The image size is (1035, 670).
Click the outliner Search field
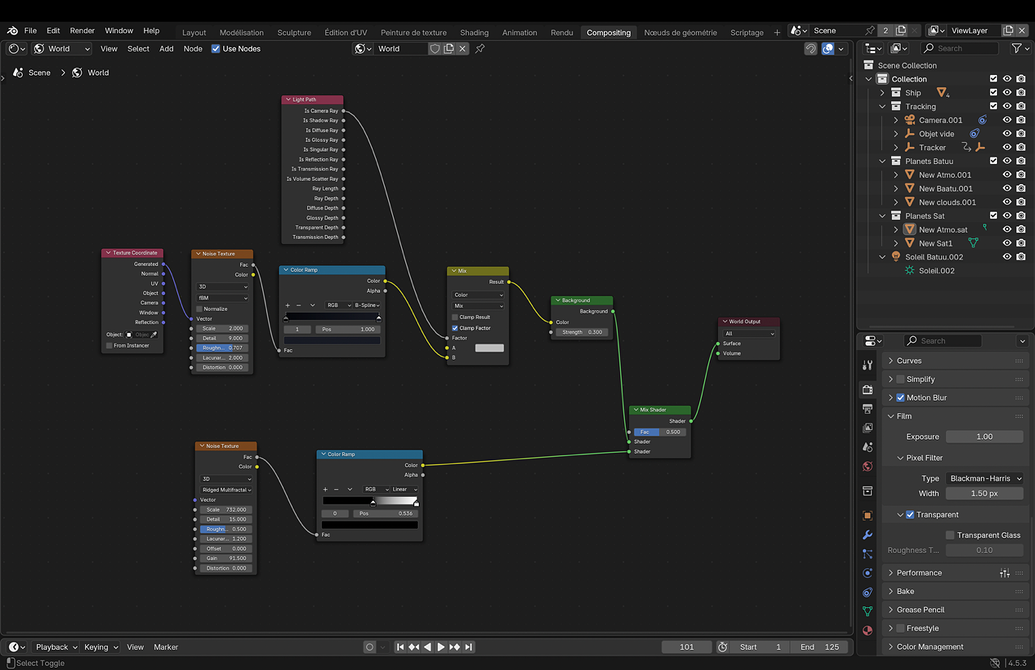click(959, 48)
